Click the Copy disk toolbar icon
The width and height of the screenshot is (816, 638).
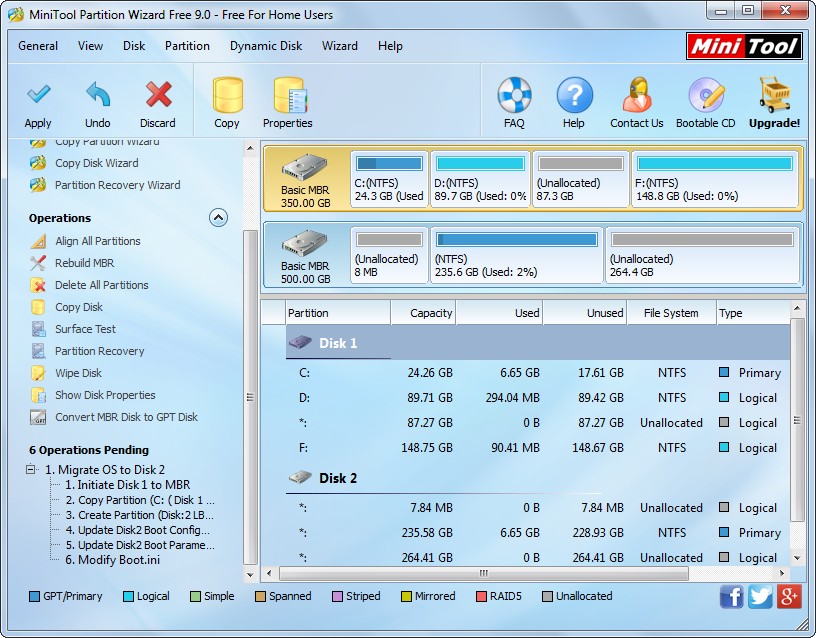[x=227, y=95]
